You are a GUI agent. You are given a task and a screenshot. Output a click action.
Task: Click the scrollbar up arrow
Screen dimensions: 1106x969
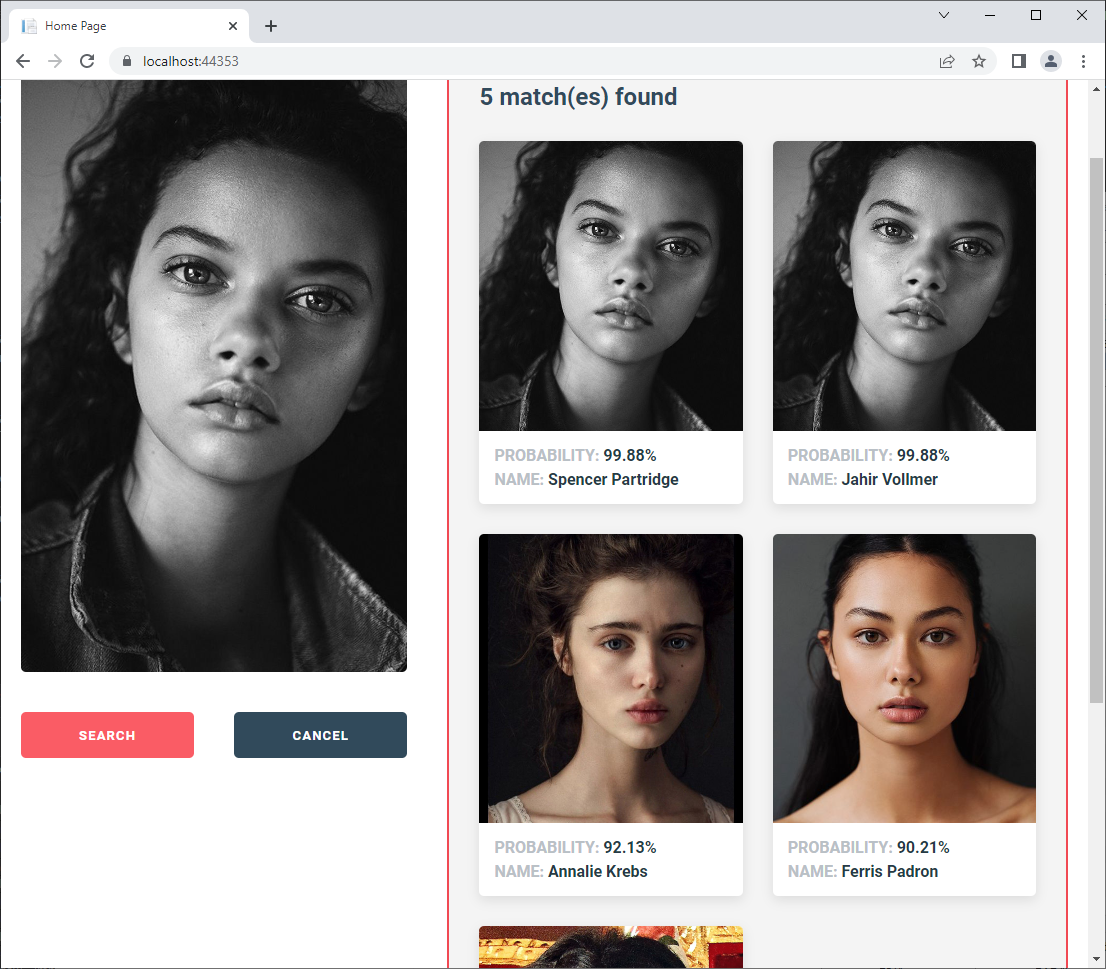pos(1095,90)
